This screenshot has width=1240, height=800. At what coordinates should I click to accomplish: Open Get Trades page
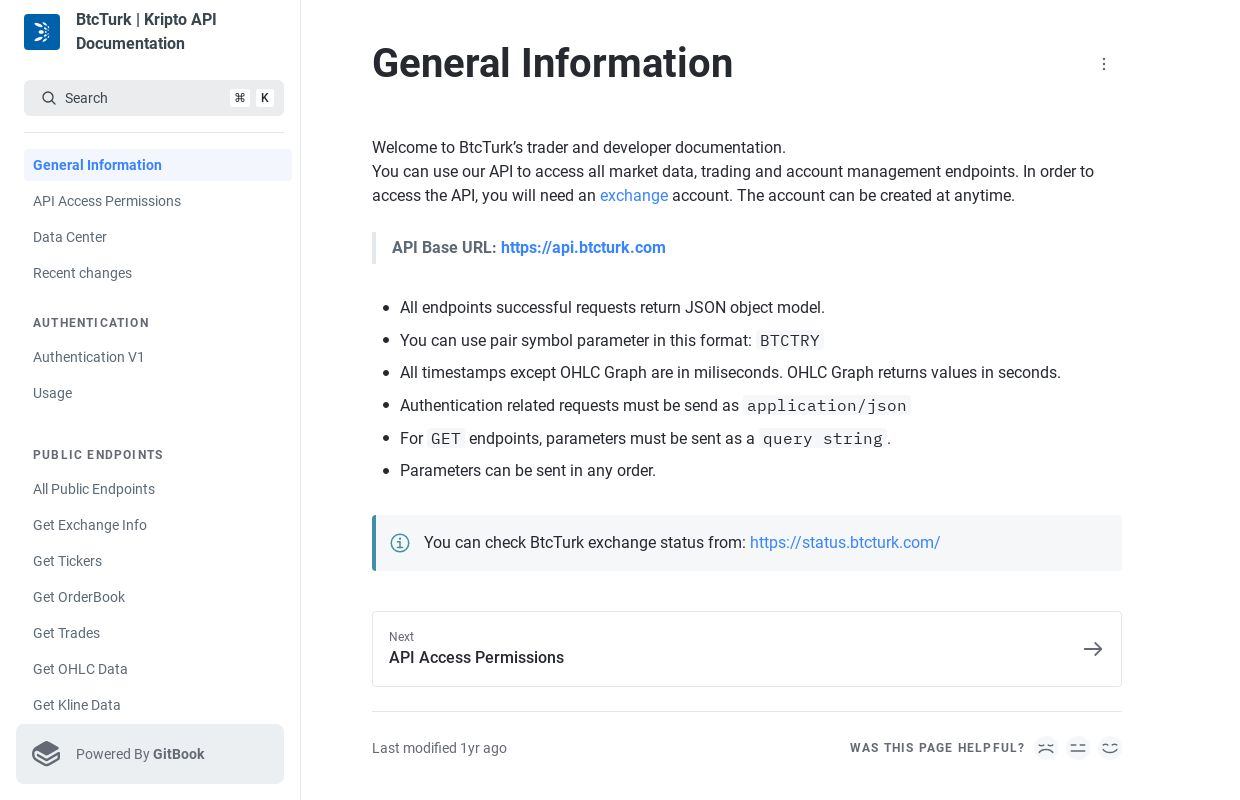pyautogui.click(x=158, y=633)
